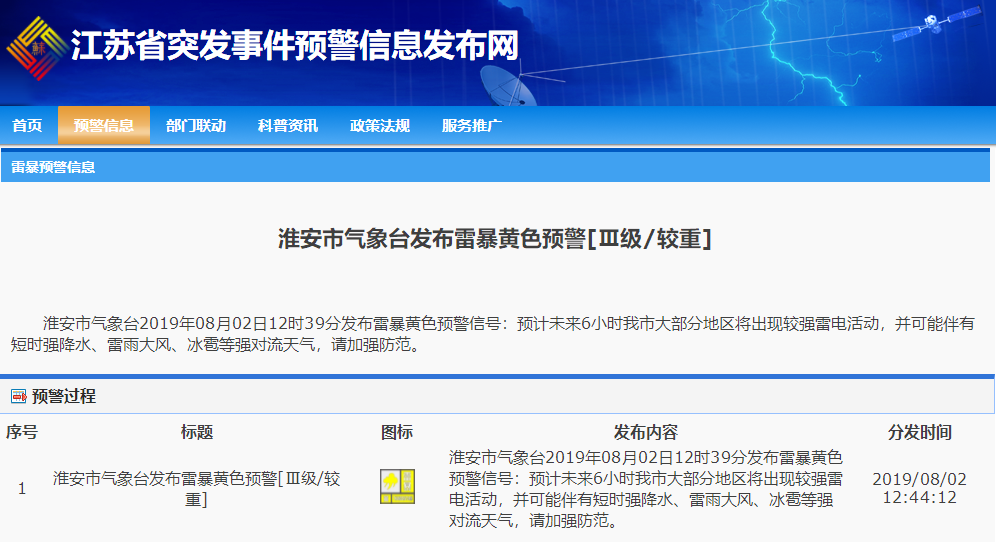This screenshot has height=544, width=996.
Task: Click the 江苏省突发事件预警信息发布网 site title
Action: pos(295,46)
